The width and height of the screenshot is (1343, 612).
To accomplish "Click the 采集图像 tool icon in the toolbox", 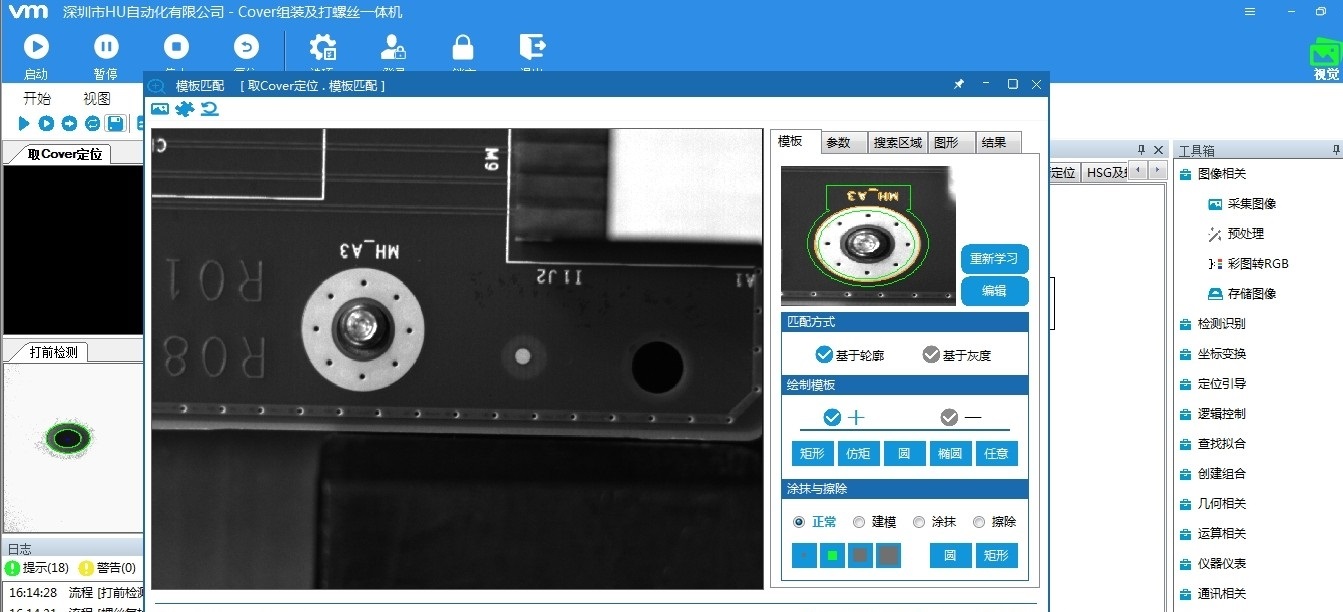I will point(1215,204).
